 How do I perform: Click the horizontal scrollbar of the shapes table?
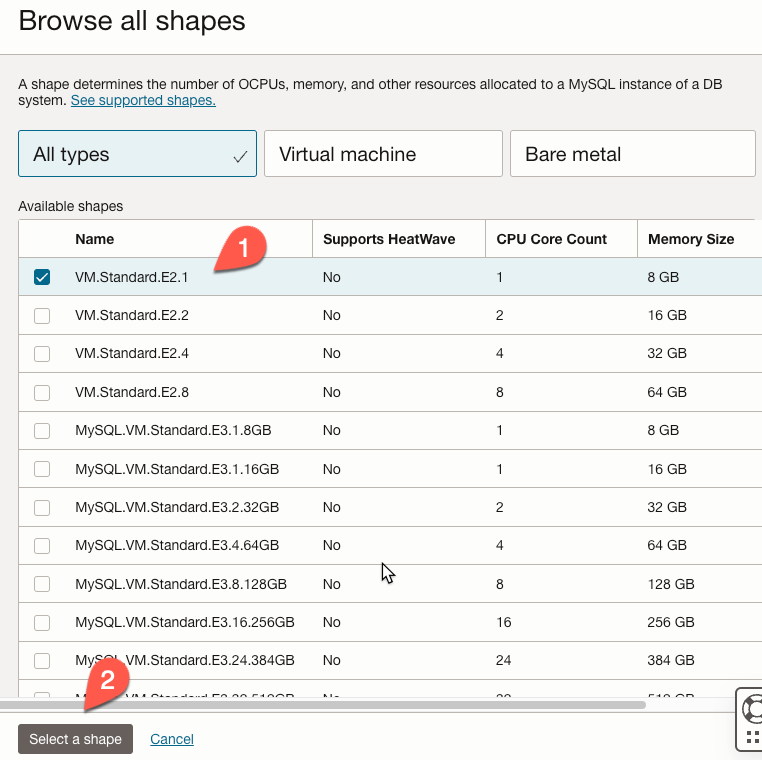323,705
